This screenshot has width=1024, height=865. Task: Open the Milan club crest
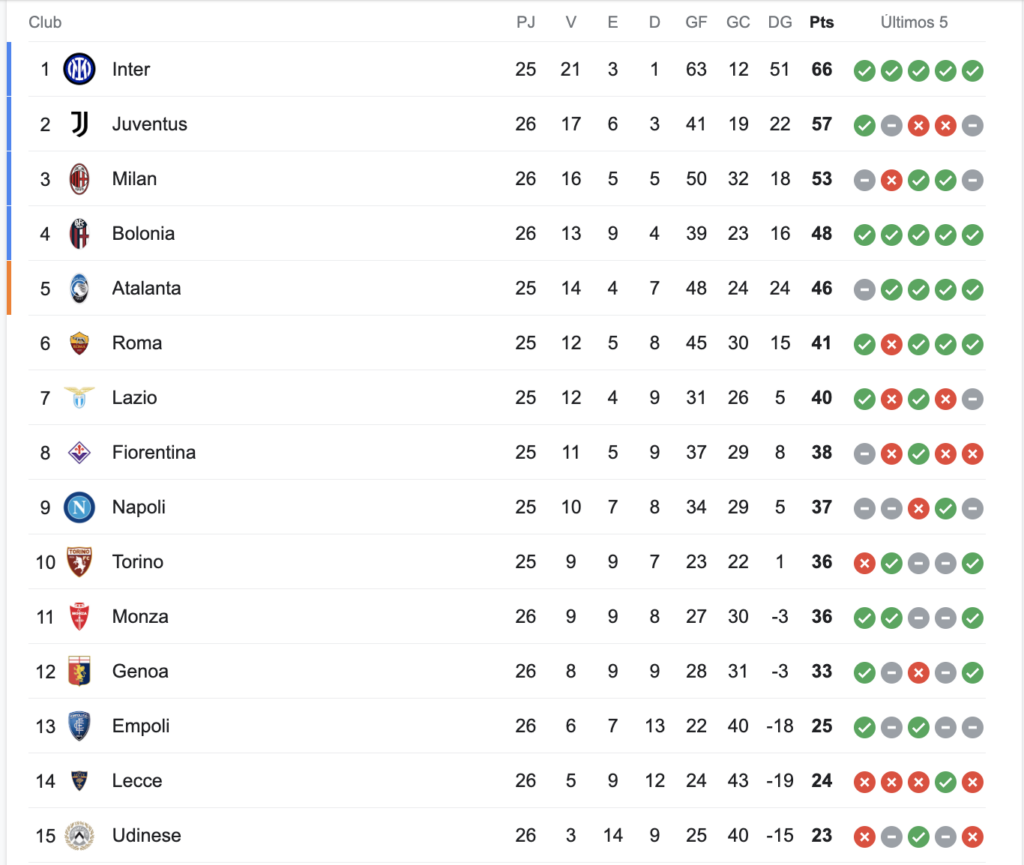(x=79, y=179)
